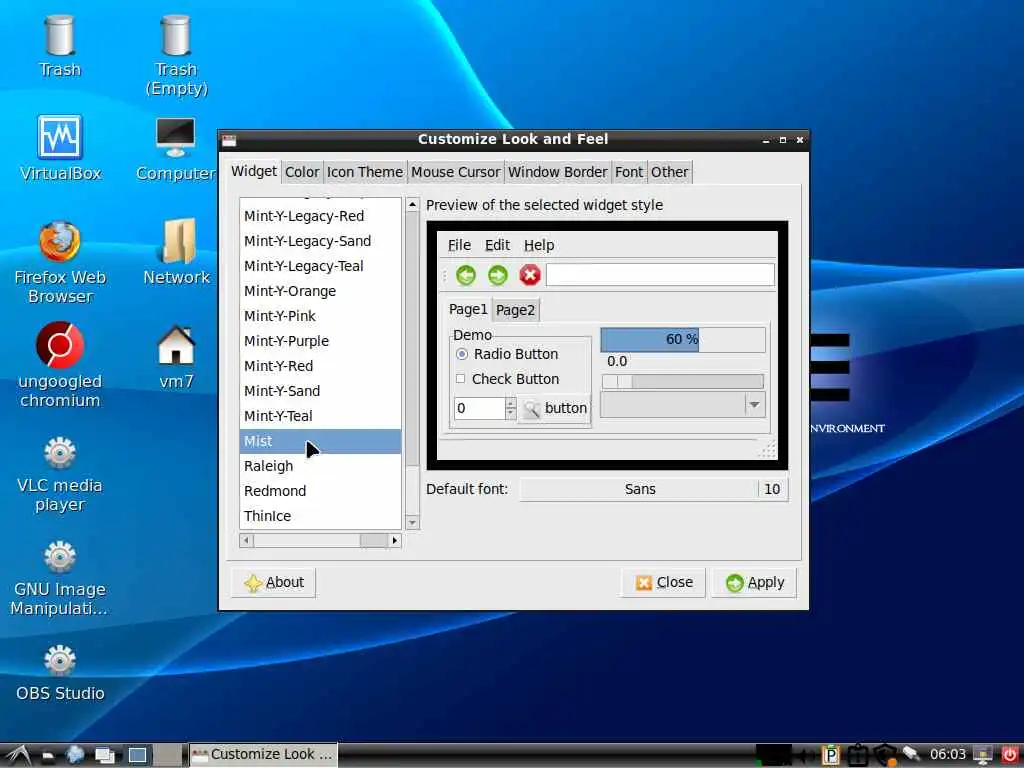
Task: Click the theme list vertical scrollbar down arrow
Action: pos(412,522)
